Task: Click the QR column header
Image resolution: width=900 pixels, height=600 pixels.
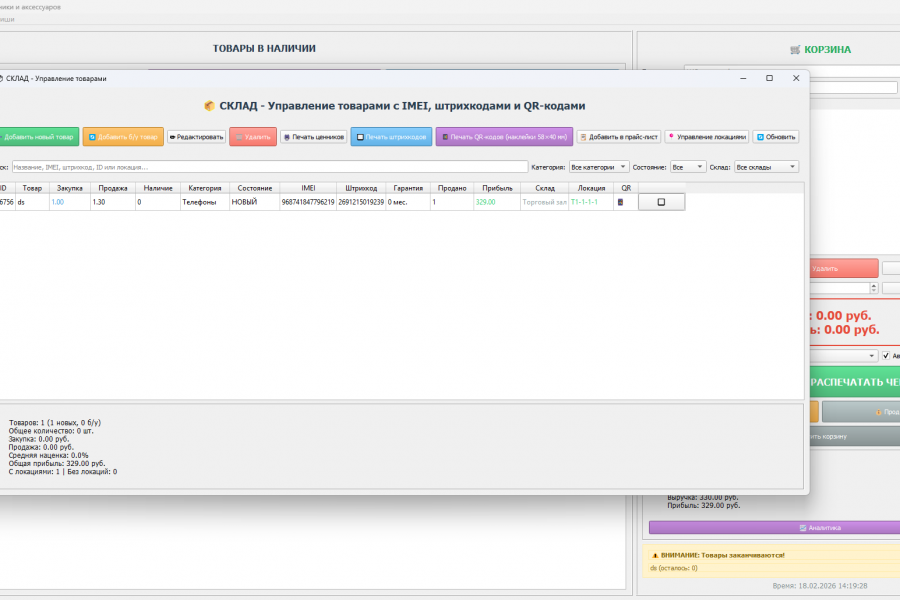Action: point(626,188)
